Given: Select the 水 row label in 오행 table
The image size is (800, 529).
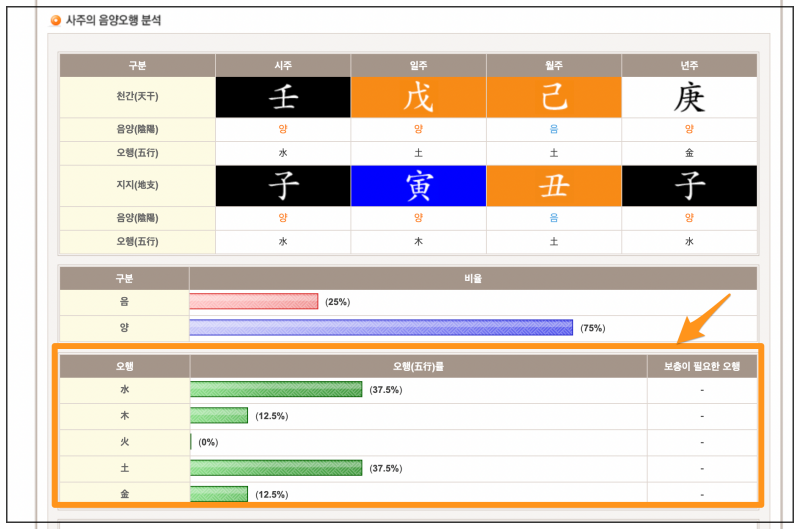Looking at the screenshot, I should [124, 390].
